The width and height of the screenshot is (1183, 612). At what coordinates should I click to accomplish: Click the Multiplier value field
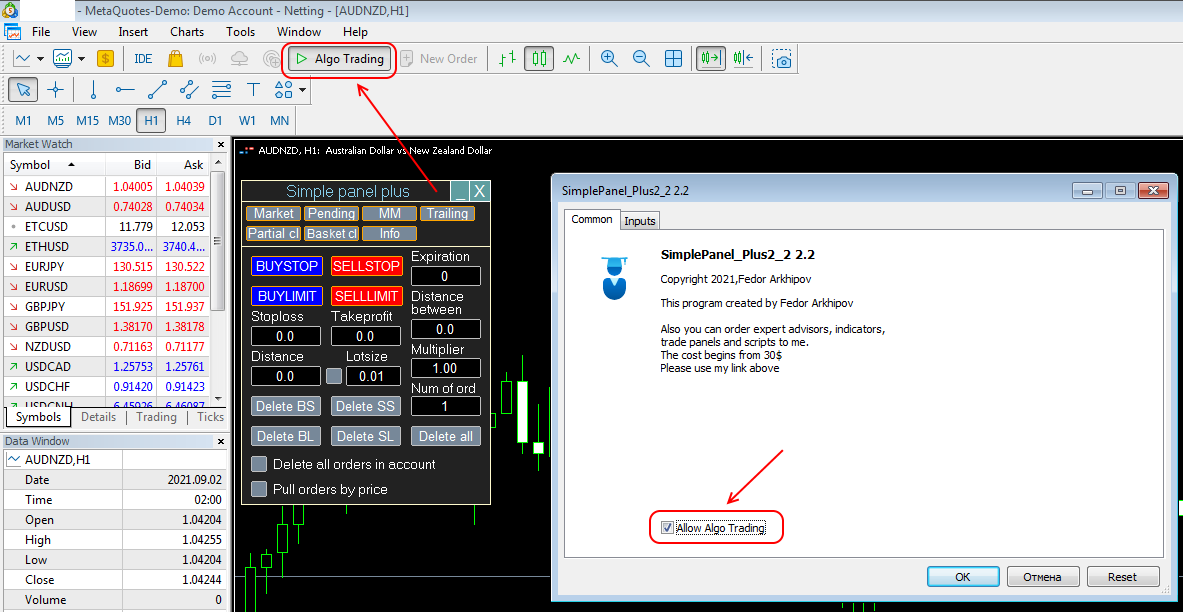446,368
